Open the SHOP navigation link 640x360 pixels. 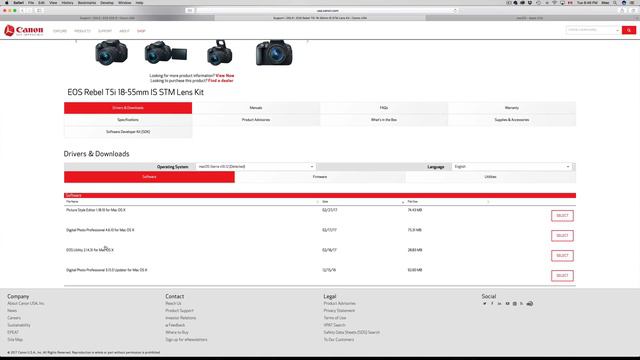tap(141, 31)
